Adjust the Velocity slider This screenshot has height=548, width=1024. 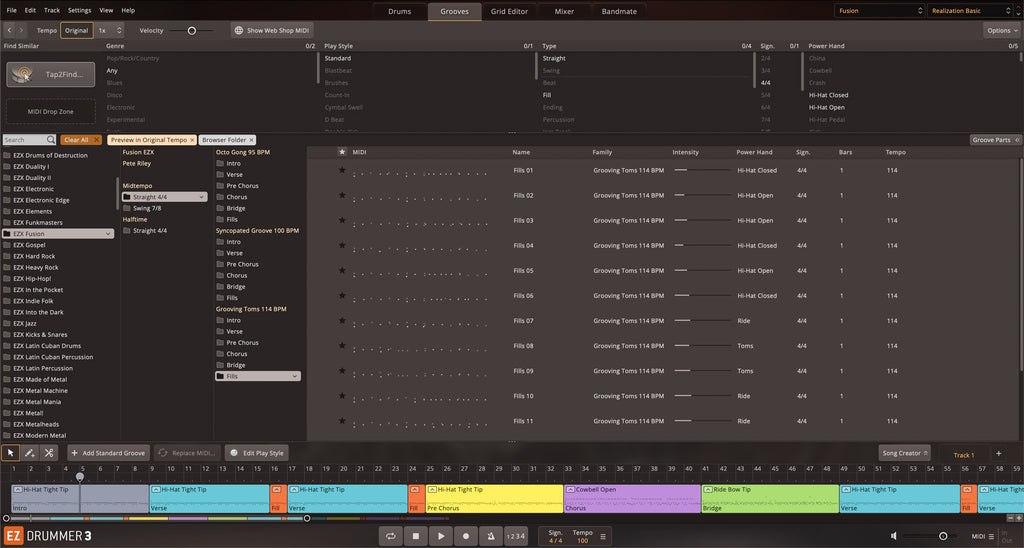point(191,31)
